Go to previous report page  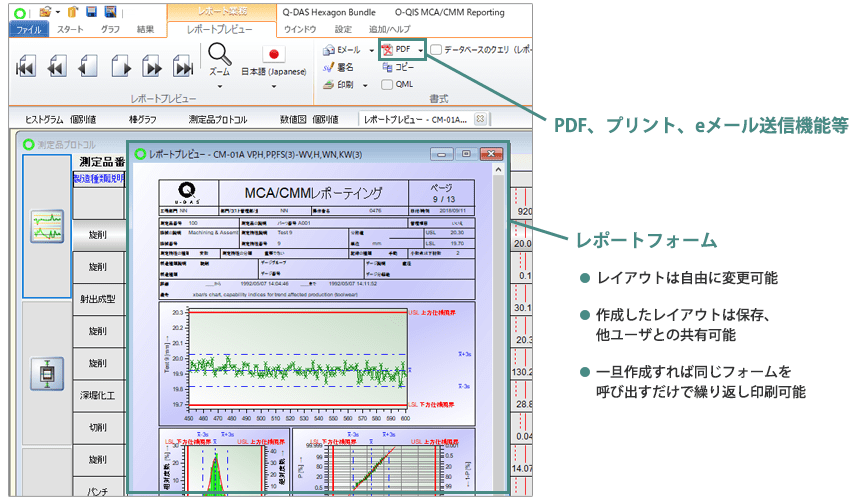click(x=88, y=67)
